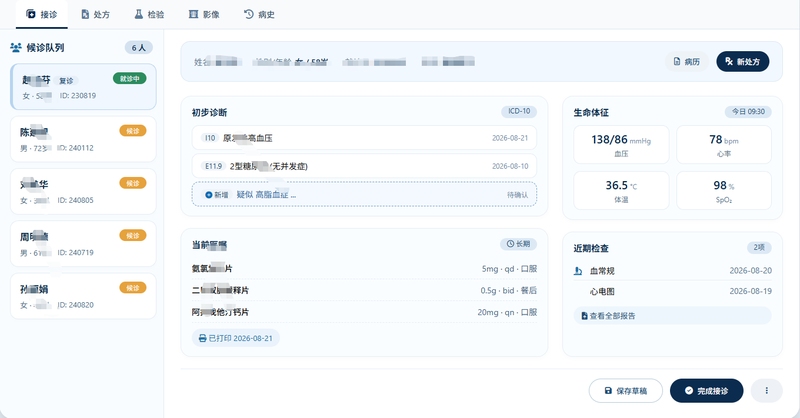Click the 新增 plus icon
The height and width of the screenshot is (418, 800).
[x=208, y=195]
